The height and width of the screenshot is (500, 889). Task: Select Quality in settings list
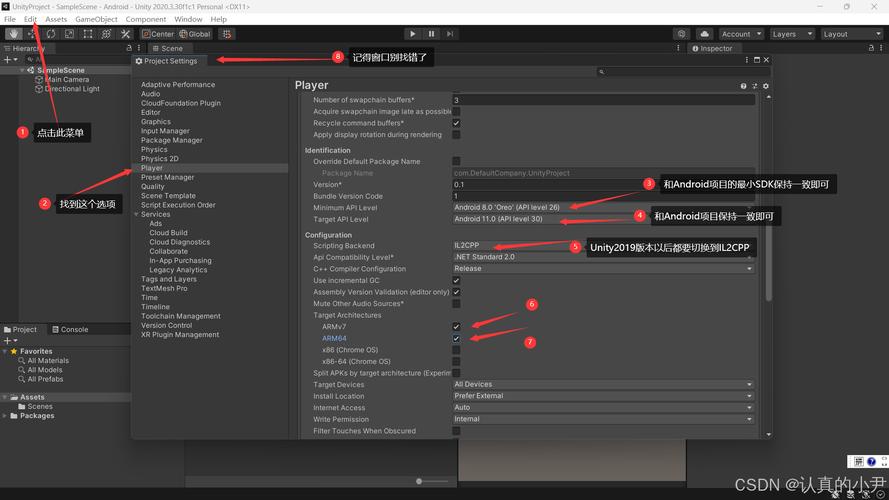(x=153, y=186)
